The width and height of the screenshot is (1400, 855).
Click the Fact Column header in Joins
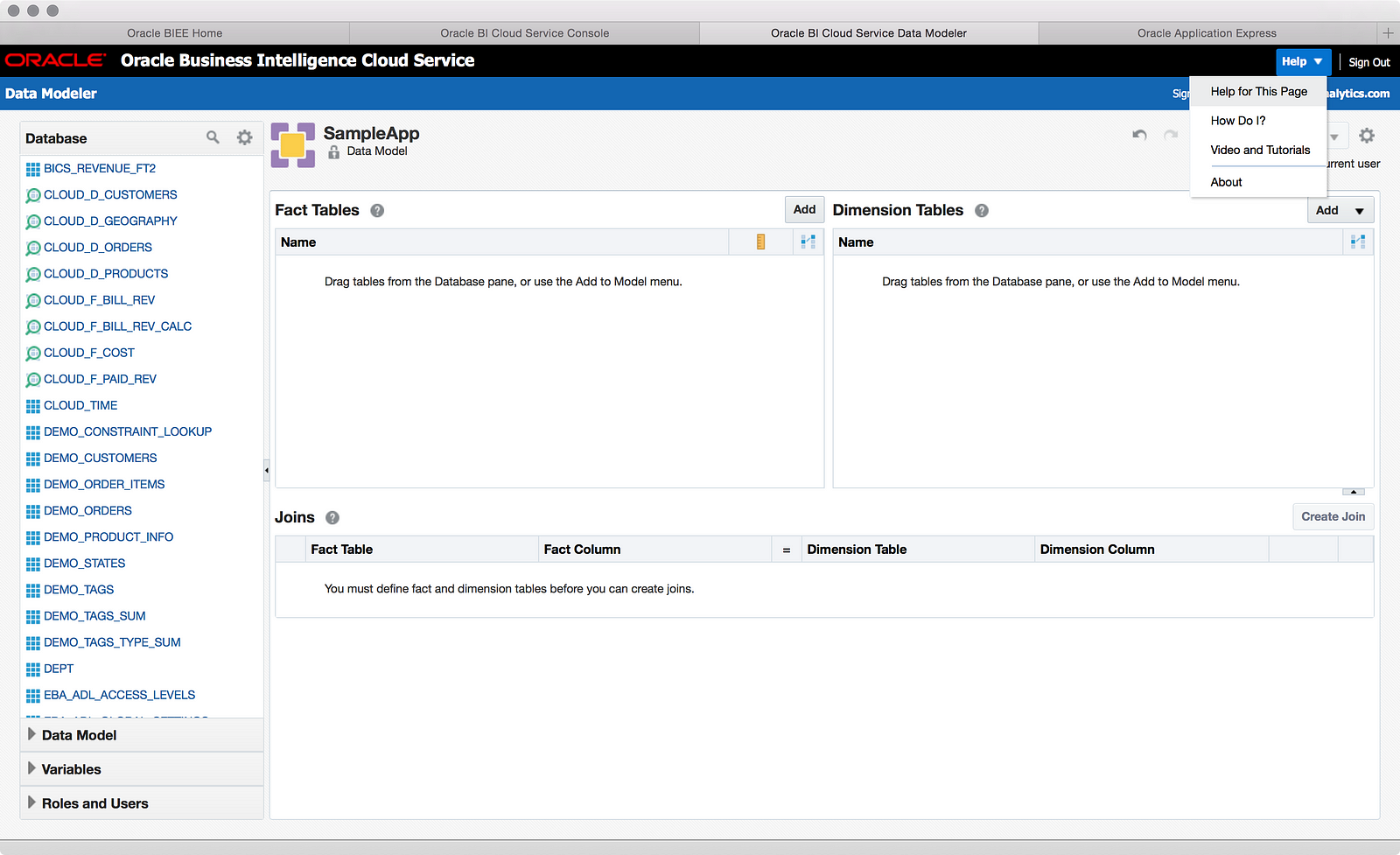pos(654,550)
